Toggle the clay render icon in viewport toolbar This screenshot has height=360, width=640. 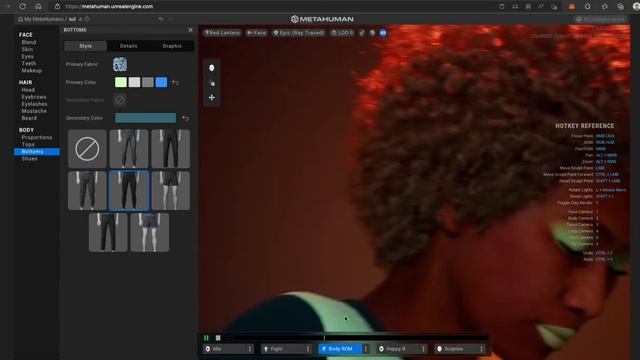coord(362,33)
